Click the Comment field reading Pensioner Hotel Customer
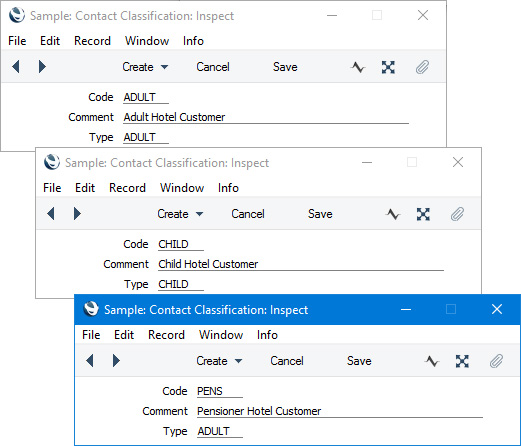The width and height of the screenshot is (521, 446). click(340, 411)
